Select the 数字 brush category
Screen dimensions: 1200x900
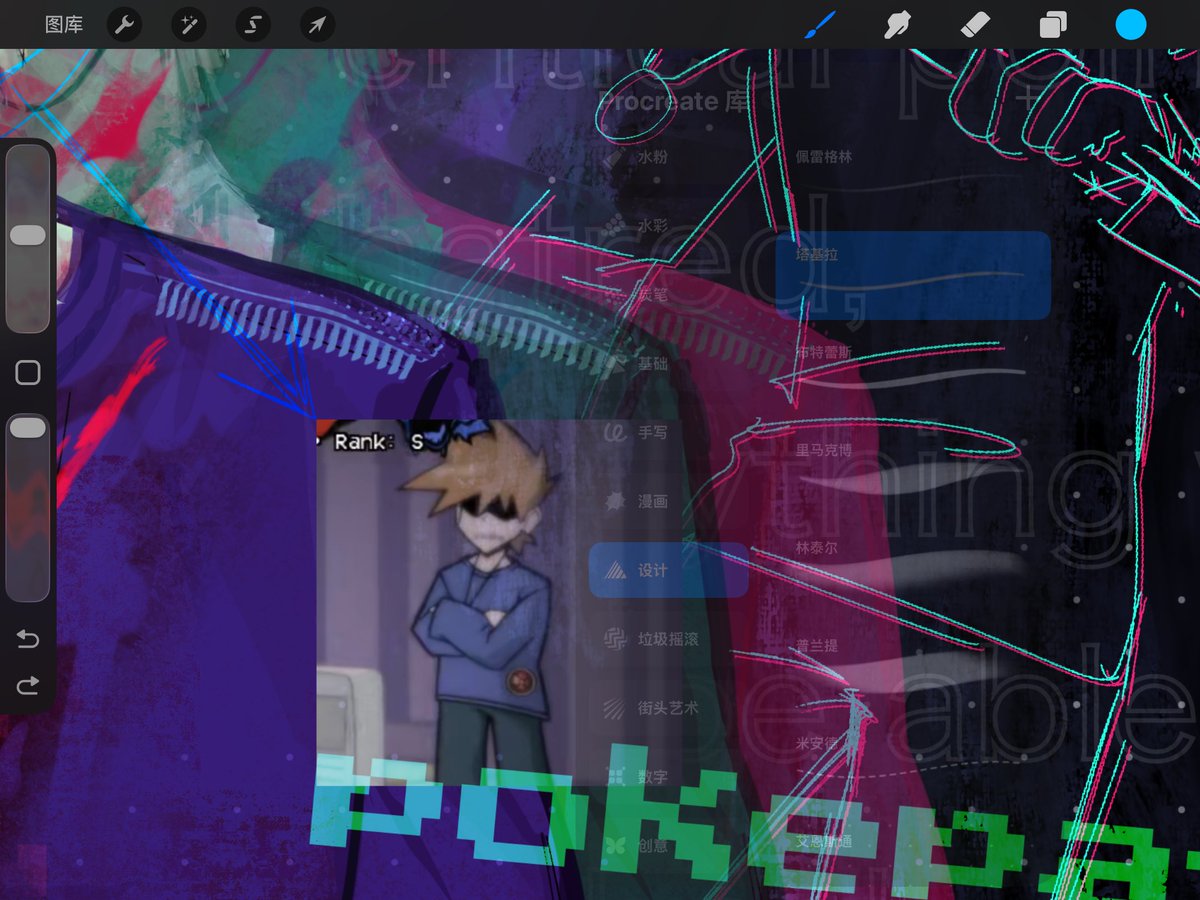pos(668,777)
